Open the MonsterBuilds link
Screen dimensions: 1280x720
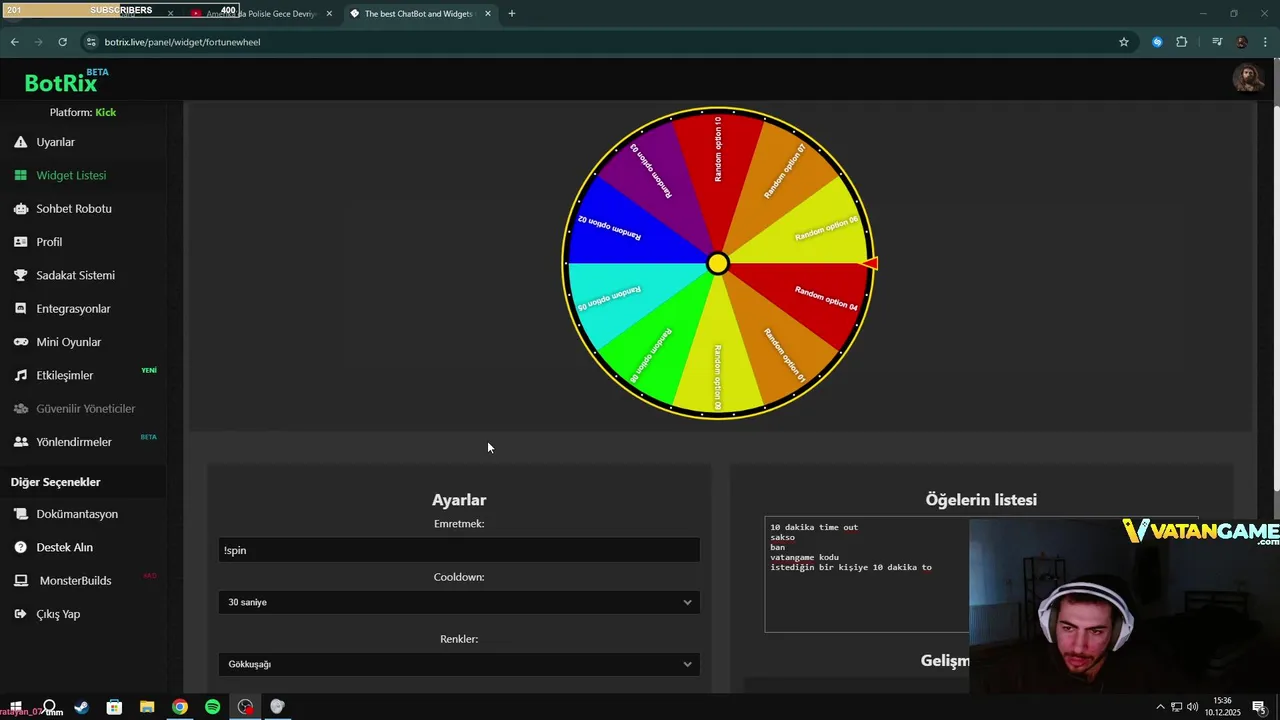(x=75, y=581)
